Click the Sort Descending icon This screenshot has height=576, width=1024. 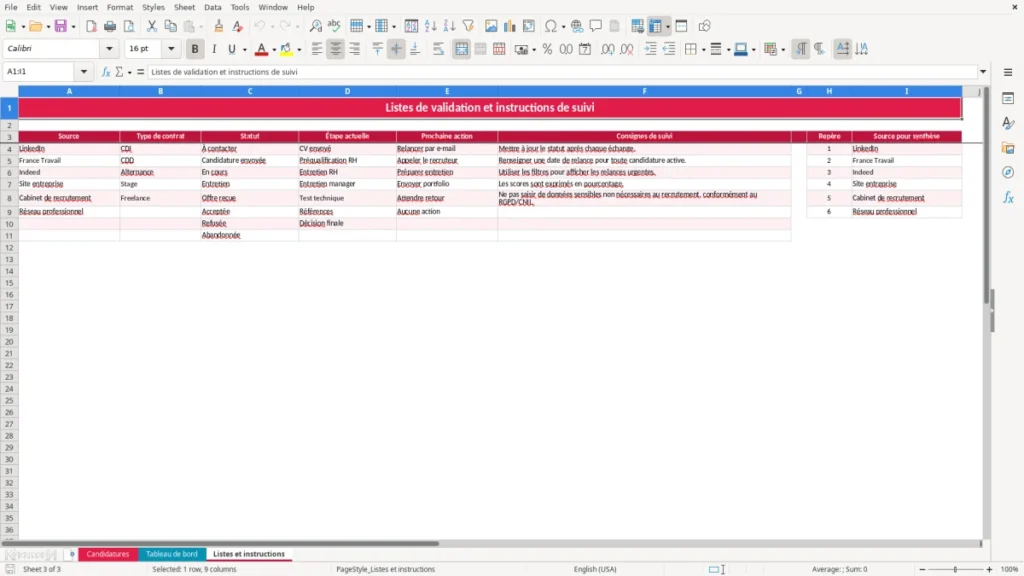pyautogui.click(x=449, y=26)
